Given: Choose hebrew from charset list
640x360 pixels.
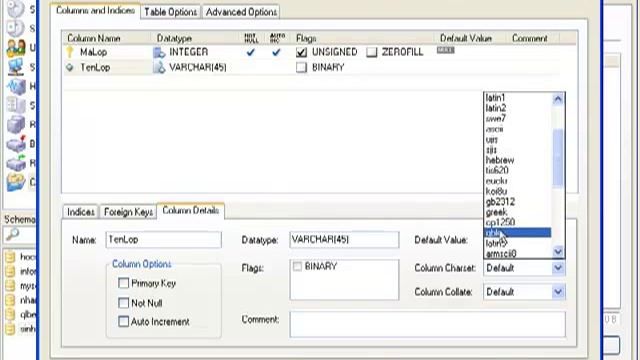Looking at the screenshot, I should pos(500,160).
